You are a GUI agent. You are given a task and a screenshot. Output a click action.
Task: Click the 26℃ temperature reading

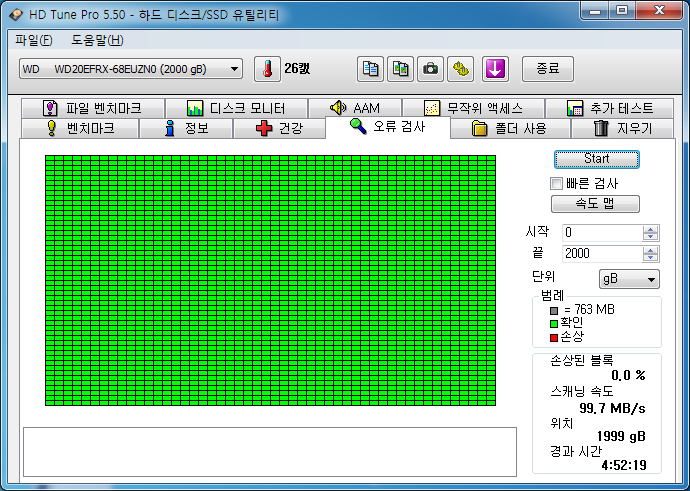[x=297, y=69]
